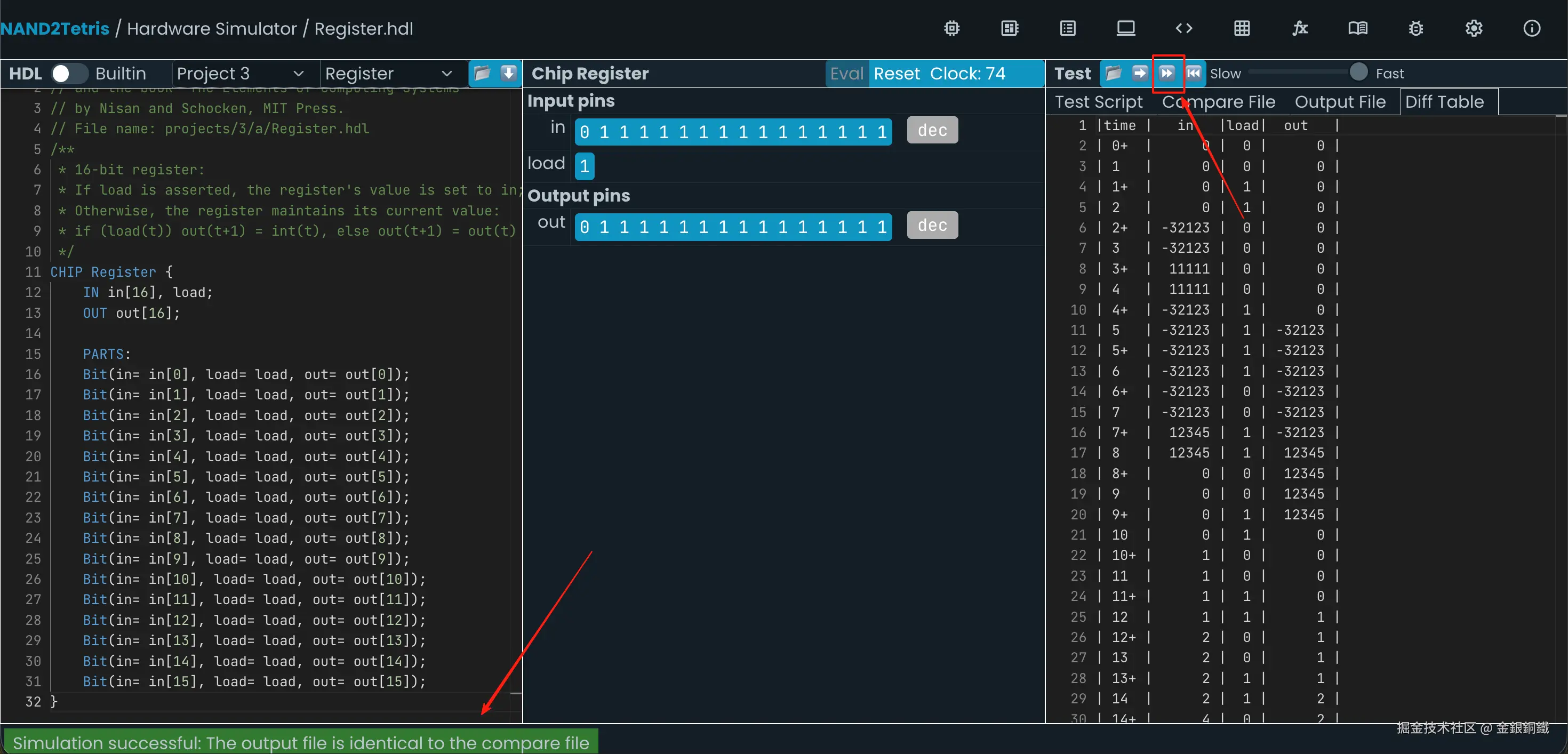Load test file folder icon
1568x754 pixels.
[1113, 74]
